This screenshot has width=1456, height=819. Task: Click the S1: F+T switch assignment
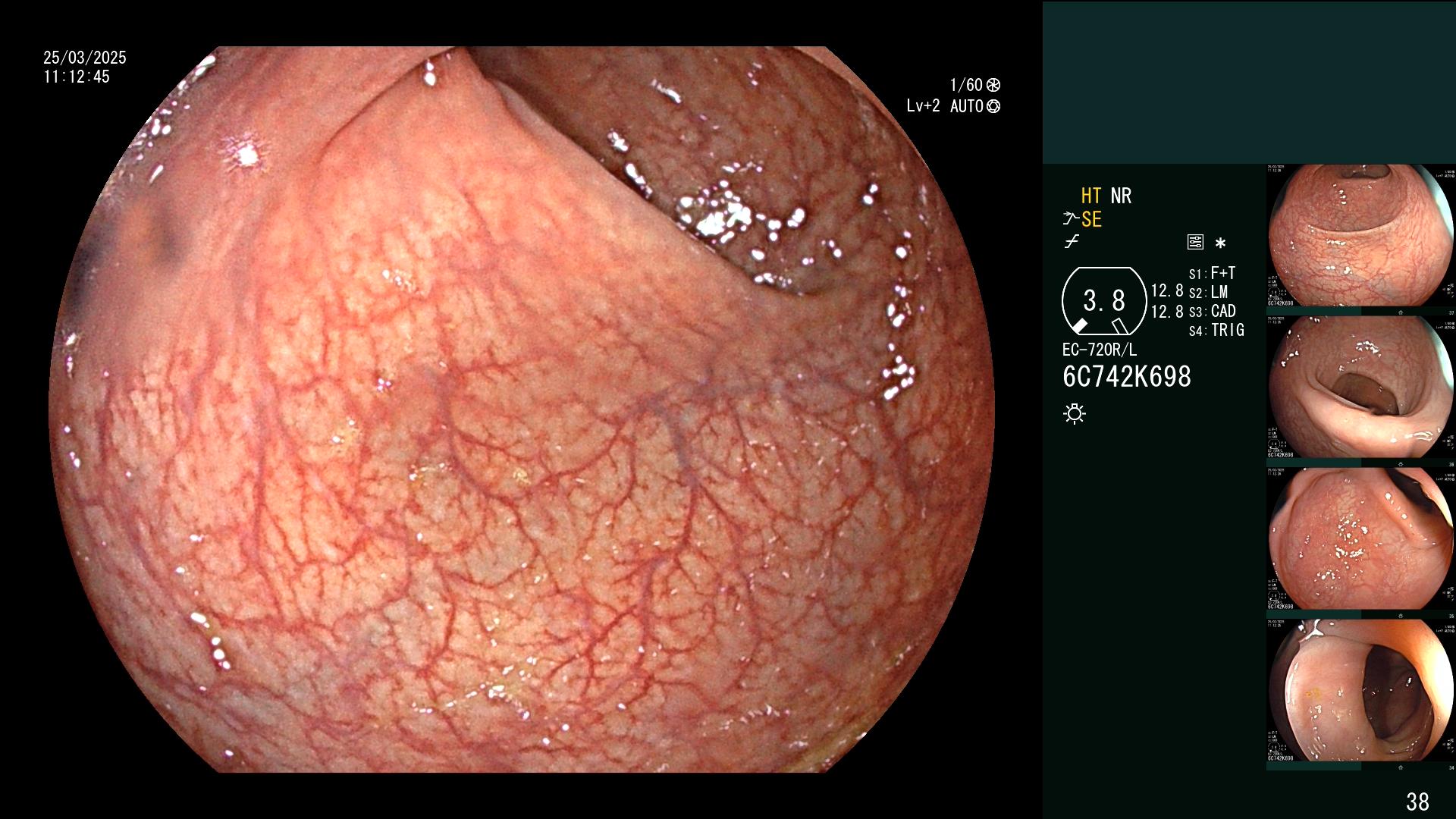(x=1212, y=273)
